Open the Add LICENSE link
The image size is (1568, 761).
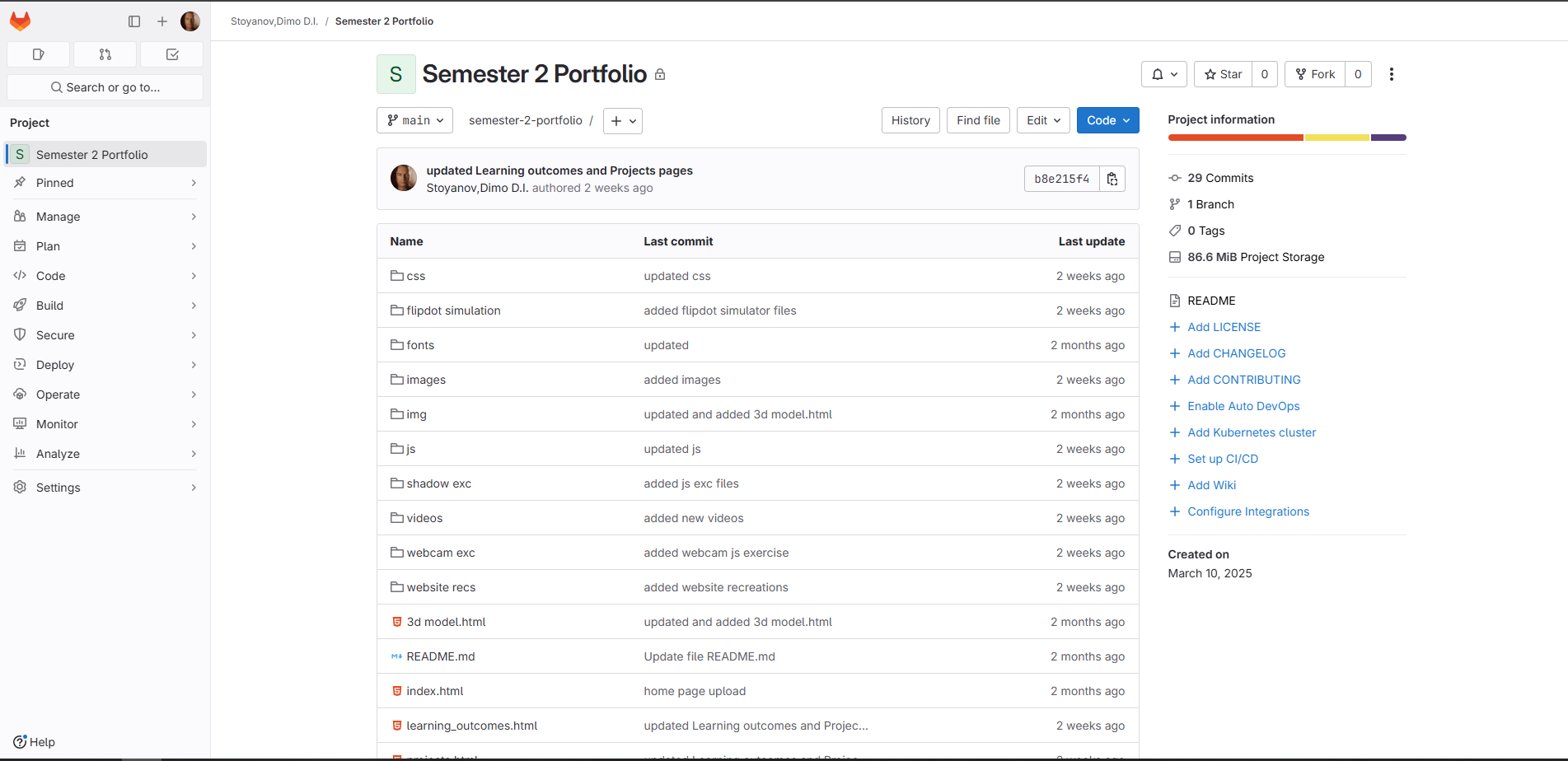pos(1224,327)
